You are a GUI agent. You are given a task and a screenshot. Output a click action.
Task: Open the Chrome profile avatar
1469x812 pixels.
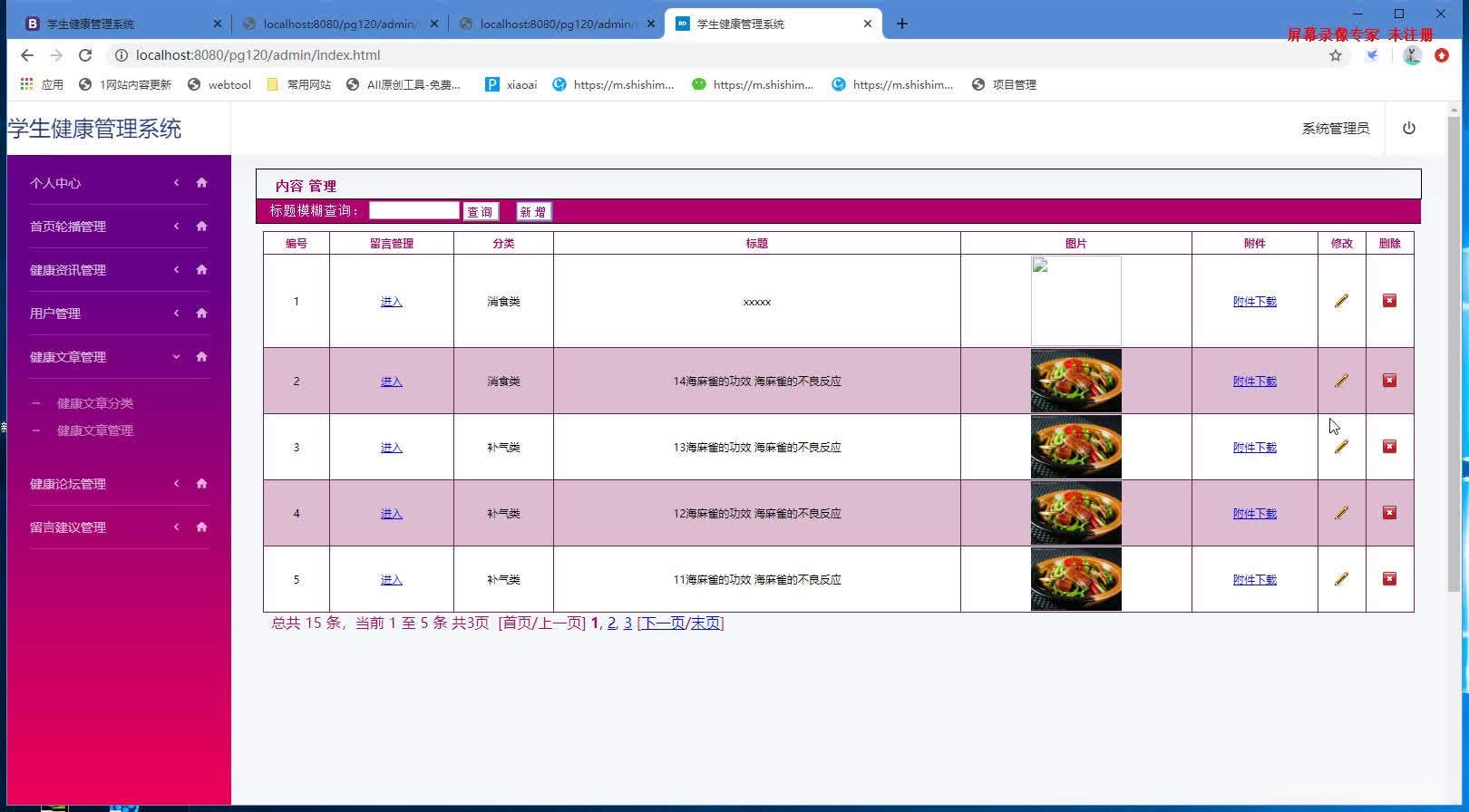[x=1412, y=55]
